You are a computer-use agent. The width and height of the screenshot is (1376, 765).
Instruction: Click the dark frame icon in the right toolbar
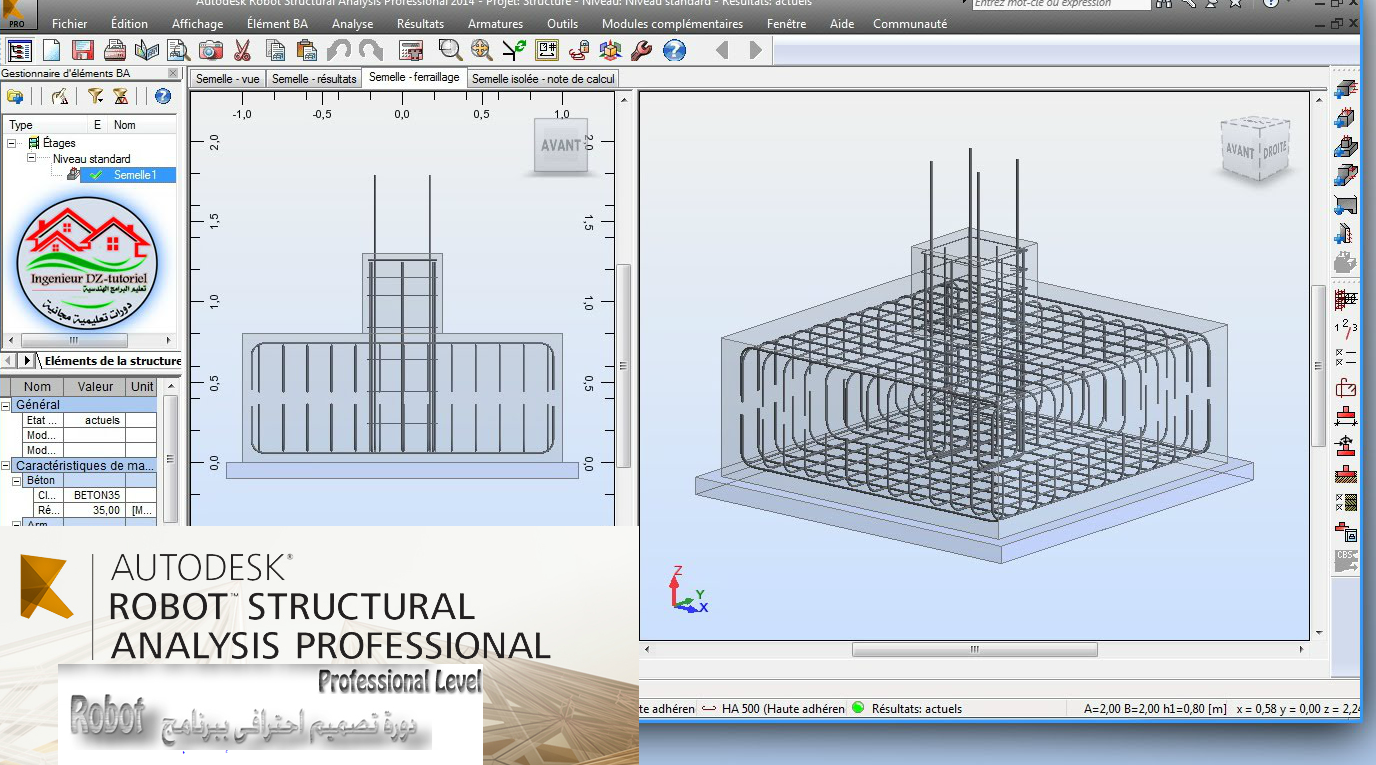(x=1346, y=206)
